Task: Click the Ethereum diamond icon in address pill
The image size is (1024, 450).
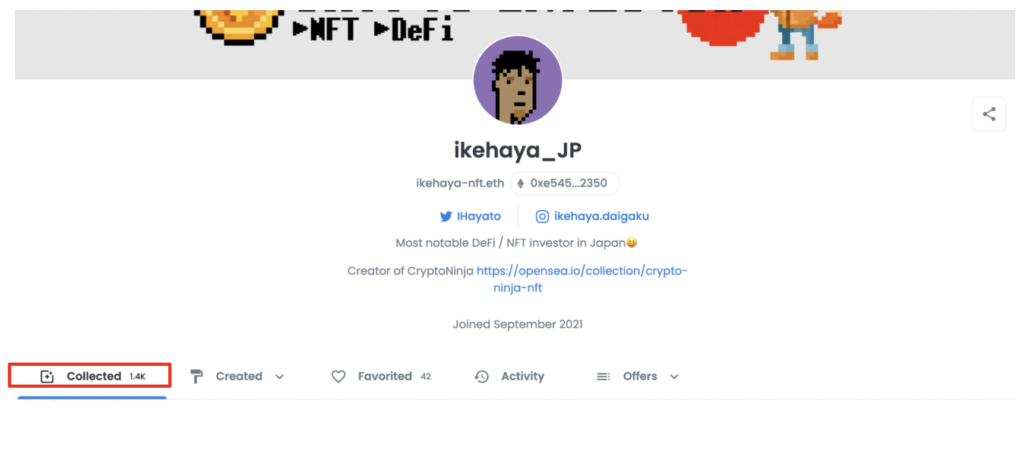Action: coord(520,184)
